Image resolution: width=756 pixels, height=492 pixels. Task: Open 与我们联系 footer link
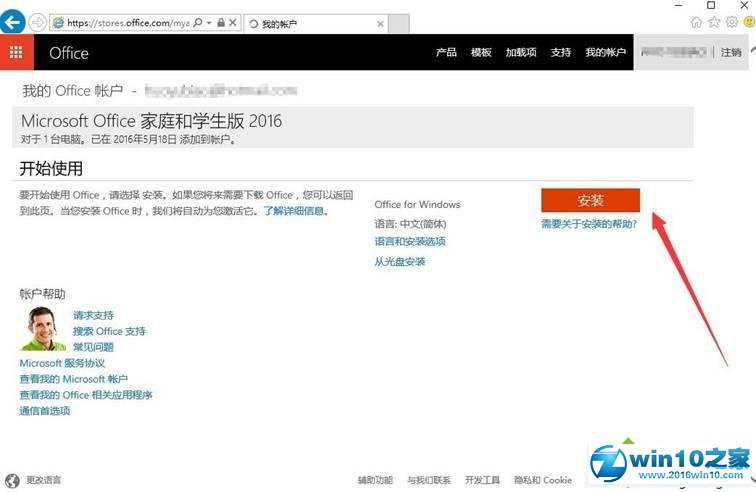[429, 480]
